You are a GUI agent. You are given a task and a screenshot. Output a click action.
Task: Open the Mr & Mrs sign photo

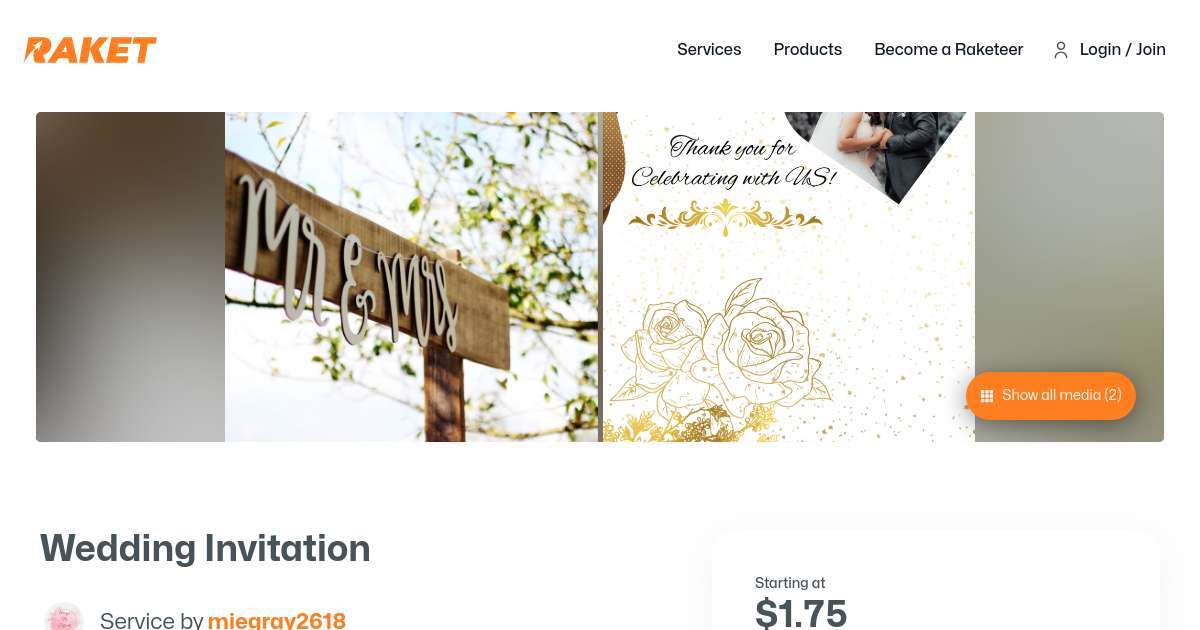pyautogui.click(x=412, y=277)
